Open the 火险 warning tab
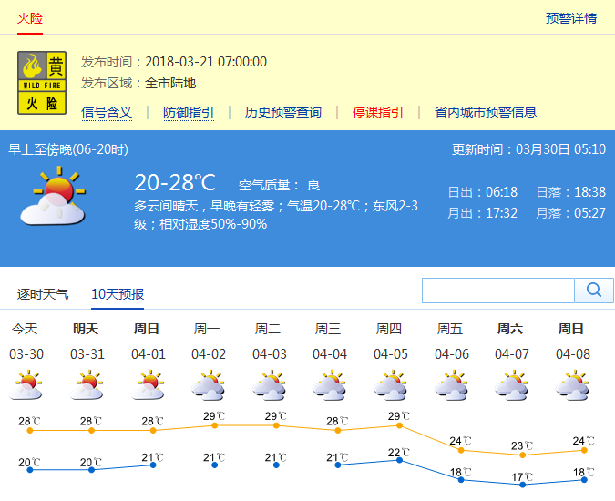This screenshot has height=501, width=615. coord(29,18)
